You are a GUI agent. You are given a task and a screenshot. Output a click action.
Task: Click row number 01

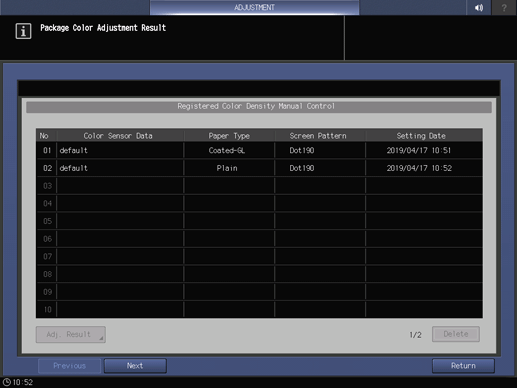[47, 150]
